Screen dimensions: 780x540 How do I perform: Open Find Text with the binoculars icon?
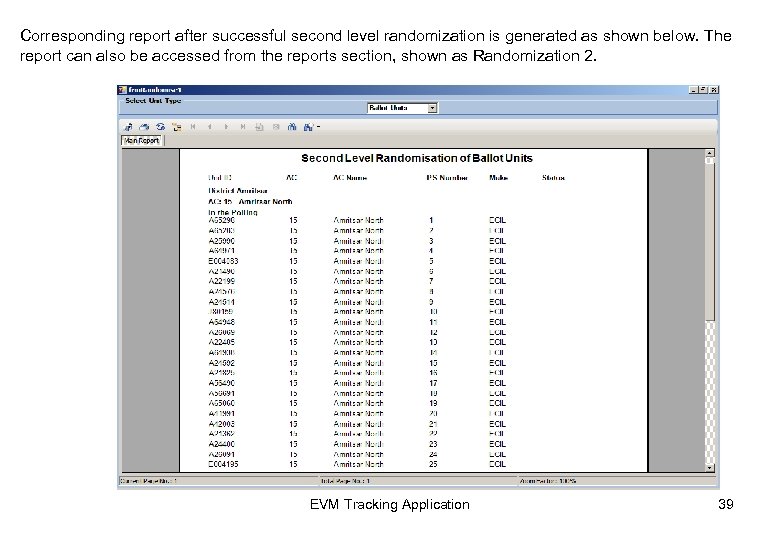point(292,127)
